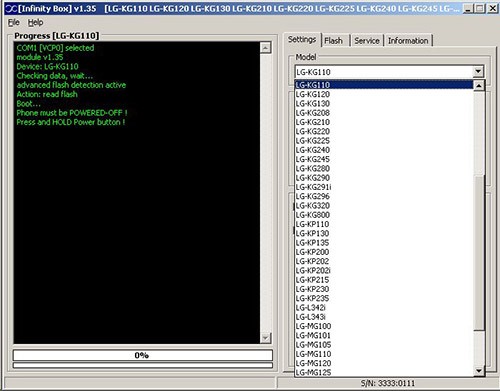Maximize the Infinity Box window
This screenshot has width=500, height=391.
click(x=480, y=9)
